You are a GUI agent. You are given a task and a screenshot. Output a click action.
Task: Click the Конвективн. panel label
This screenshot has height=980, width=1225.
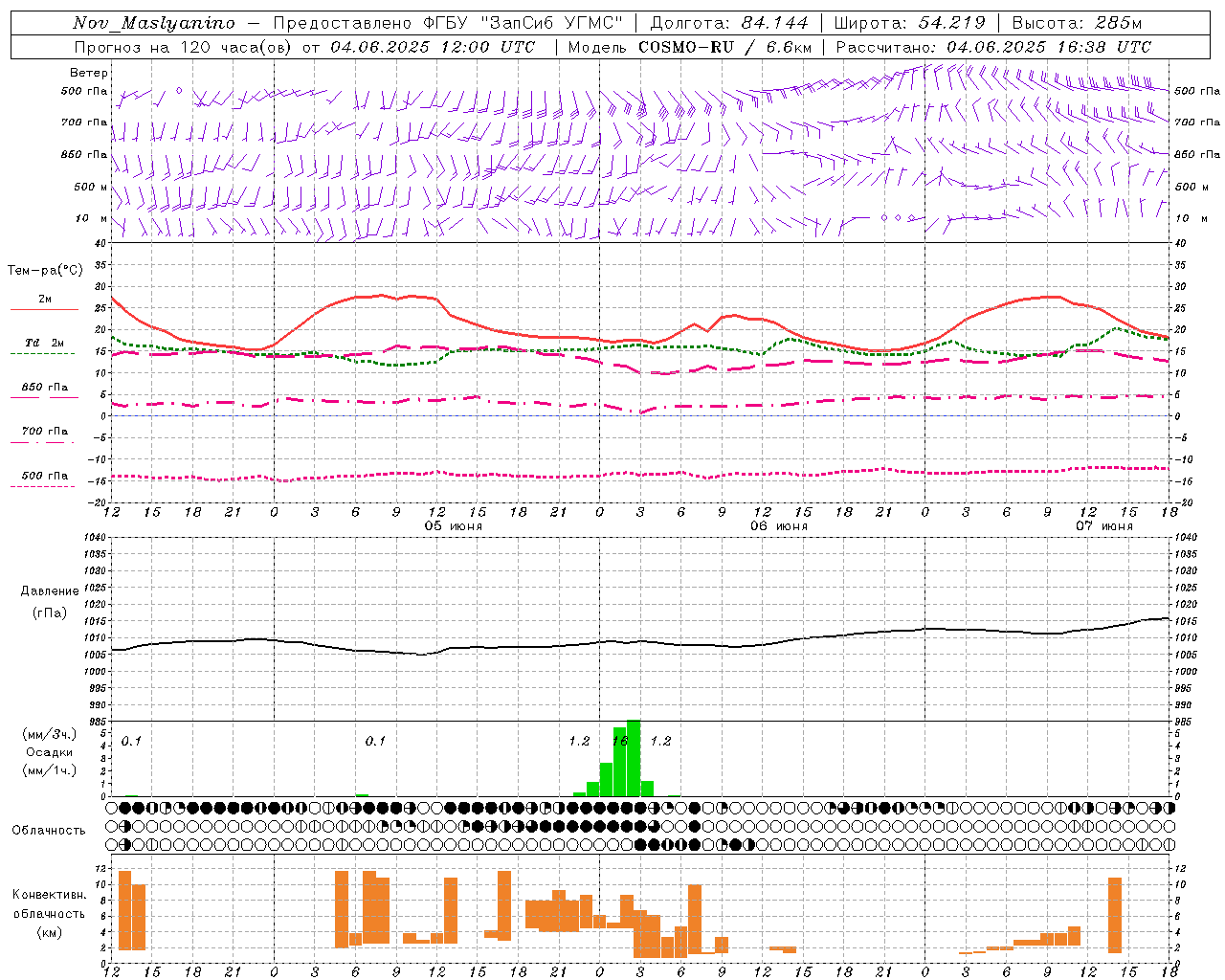coord(50,895)
